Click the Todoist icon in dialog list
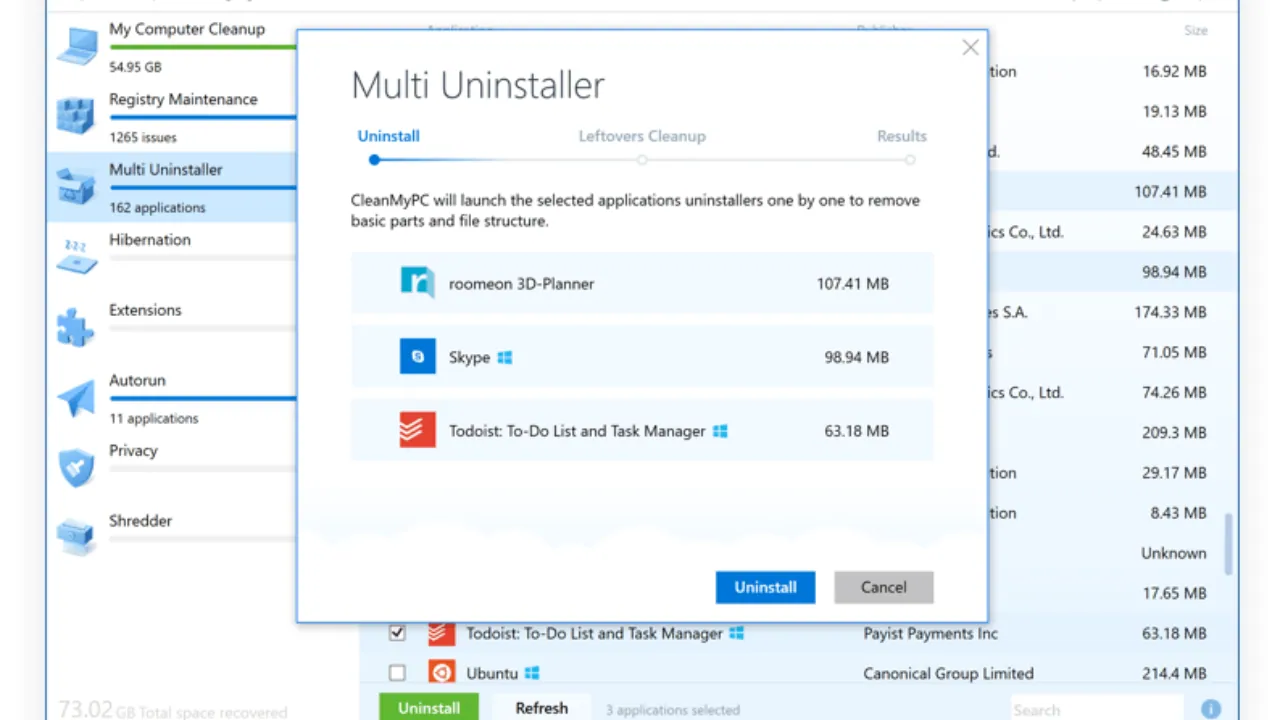Image resolution: width=1280 pixels, height=720 pixels. 417,430
